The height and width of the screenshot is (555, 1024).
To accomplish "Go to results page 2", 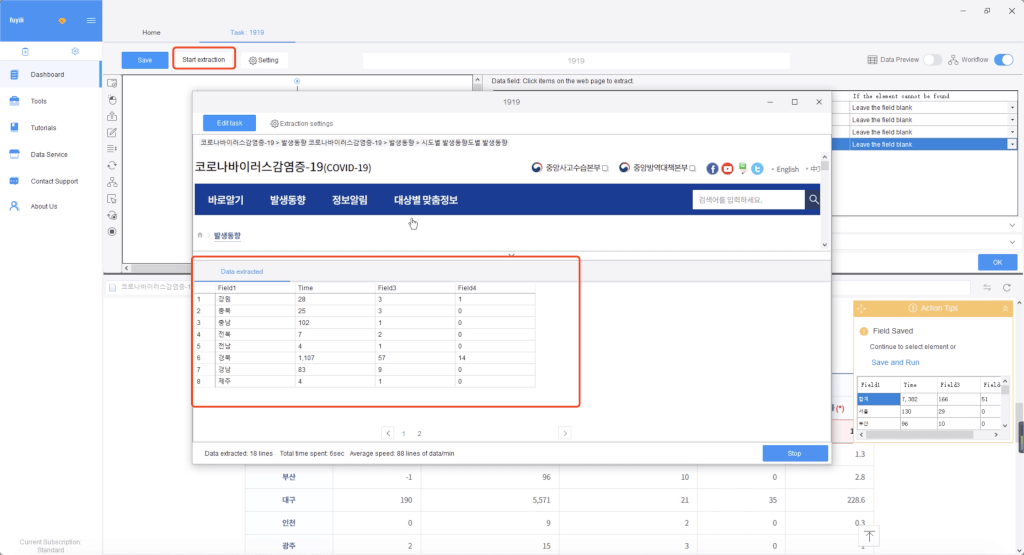I will coord(419,434).
